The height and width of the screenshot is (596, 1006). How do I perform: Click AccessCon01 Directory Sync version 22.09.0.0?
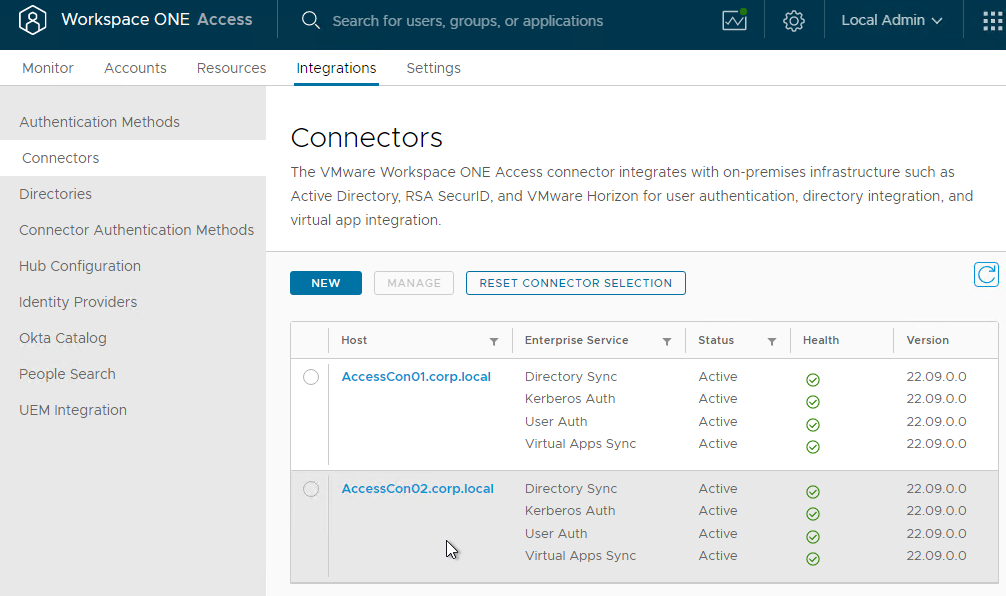click(x=936, y=377)
